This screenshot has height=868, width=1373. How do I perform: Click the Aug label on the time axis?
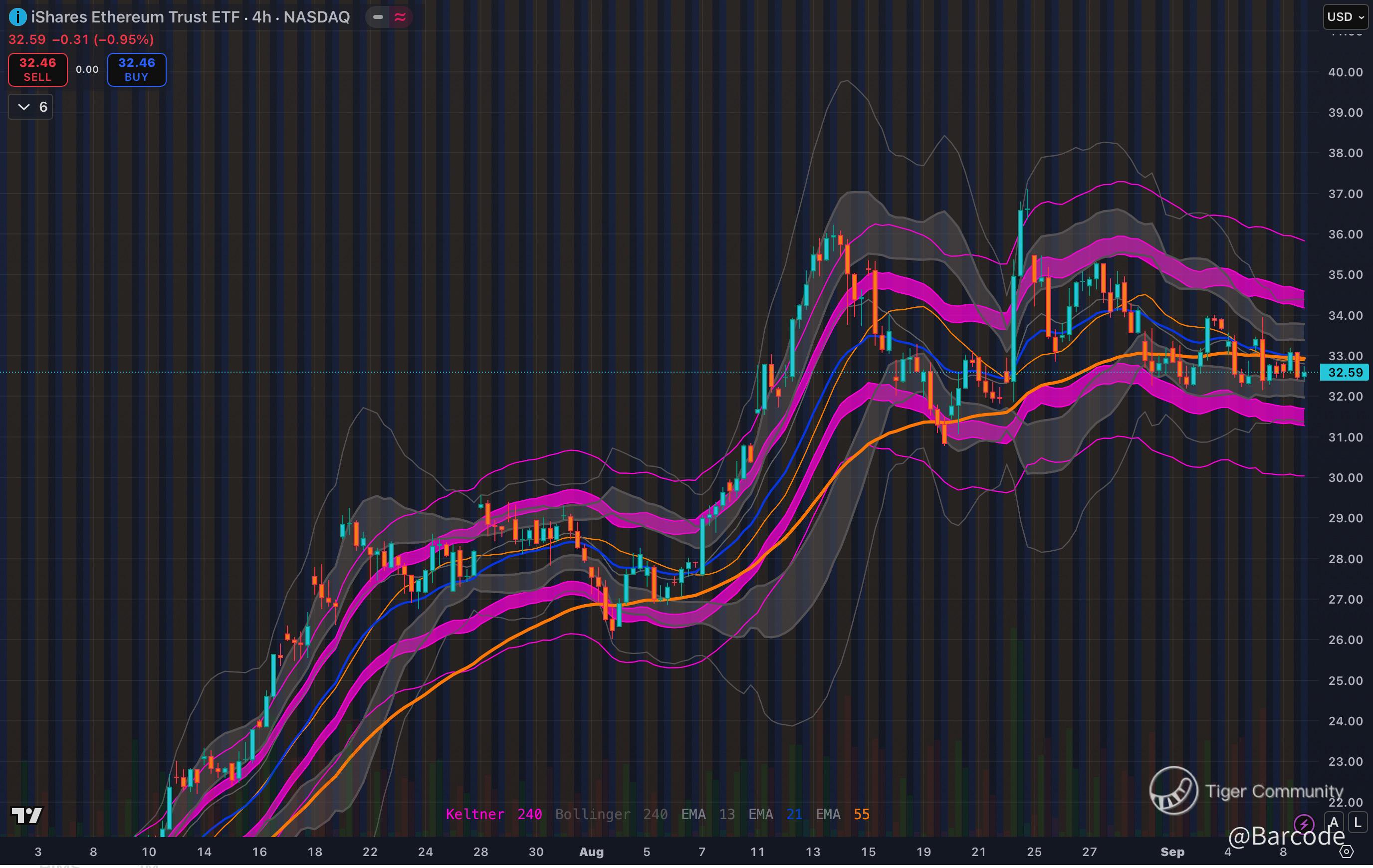tap(591, 852)
